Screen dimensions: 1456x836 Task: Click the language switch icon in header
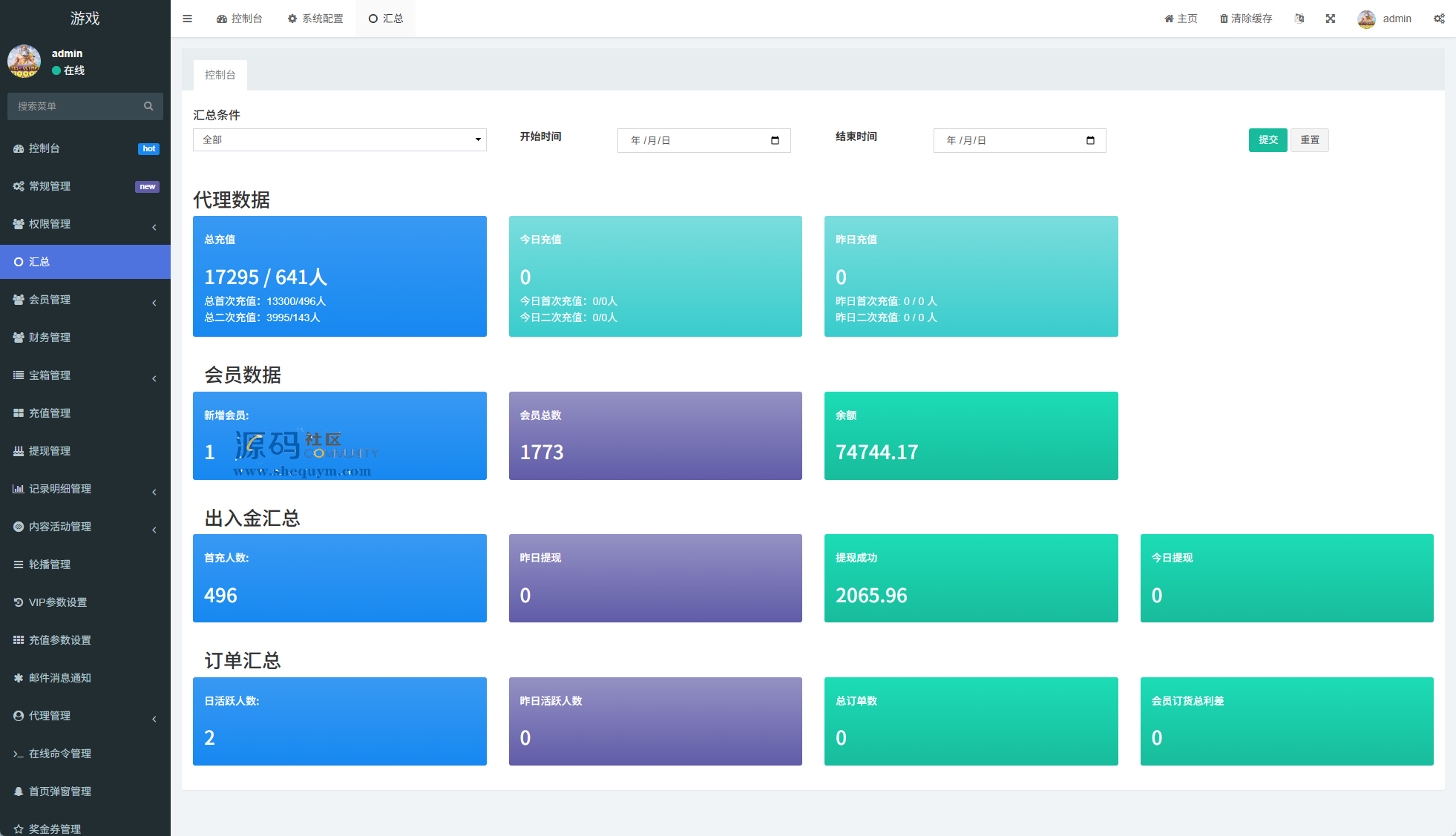(1299, 19)
